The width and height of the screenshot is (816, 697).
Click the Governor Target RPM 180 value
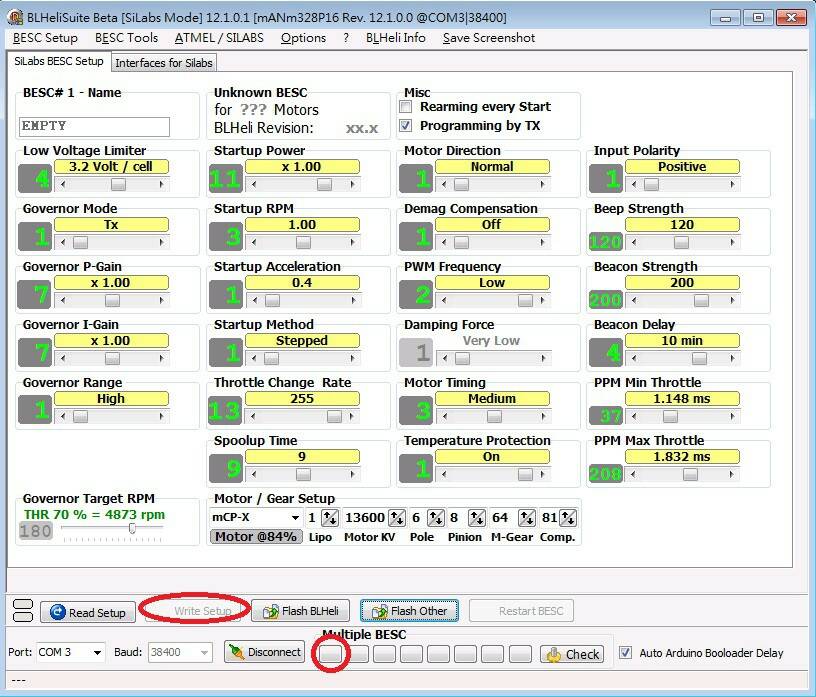pyautogui.click(x=35, y=531)
